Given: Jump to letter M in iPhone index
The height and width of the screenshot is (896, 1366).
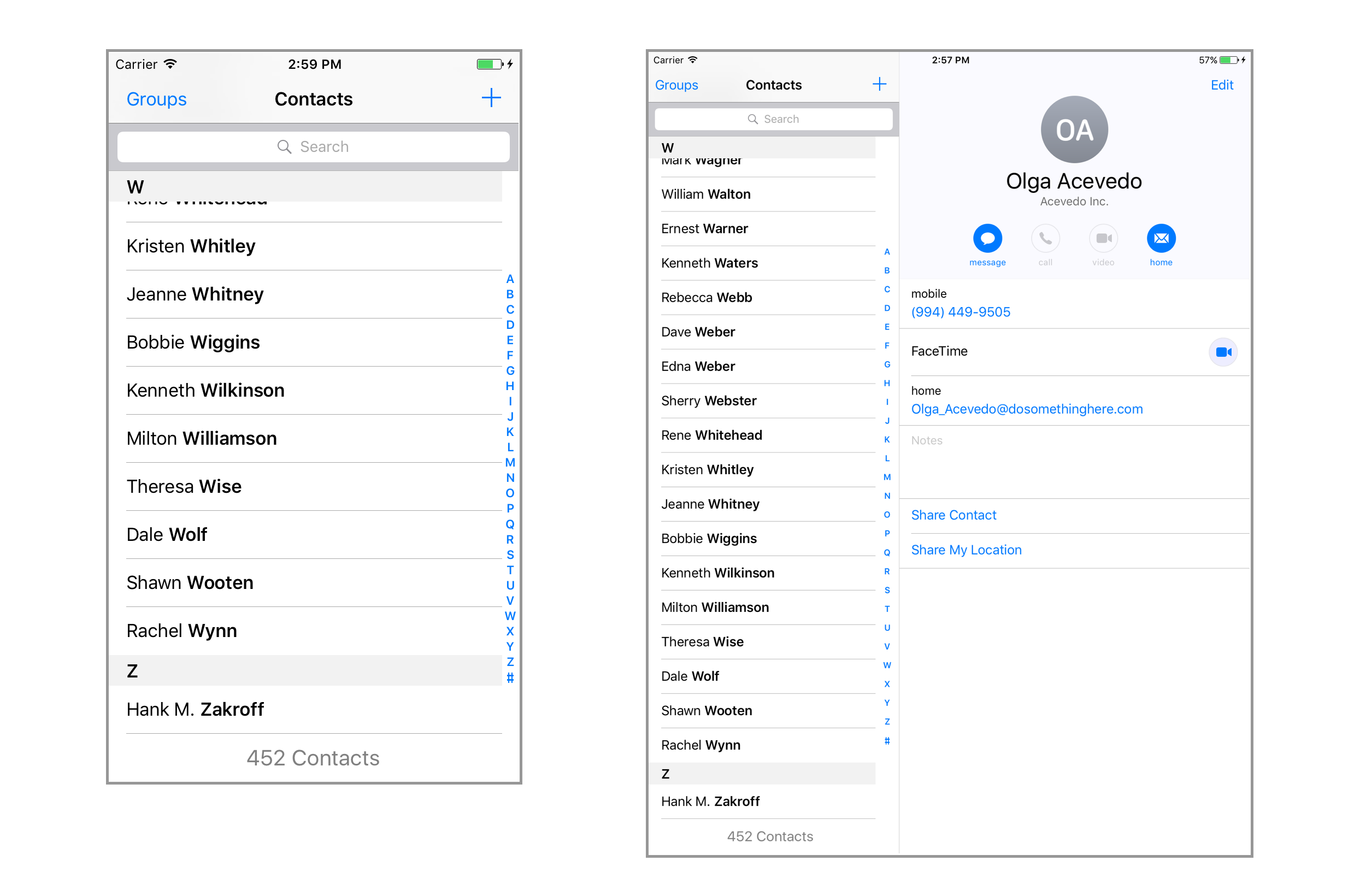Looking at the screenshot, I should (510, 463).
